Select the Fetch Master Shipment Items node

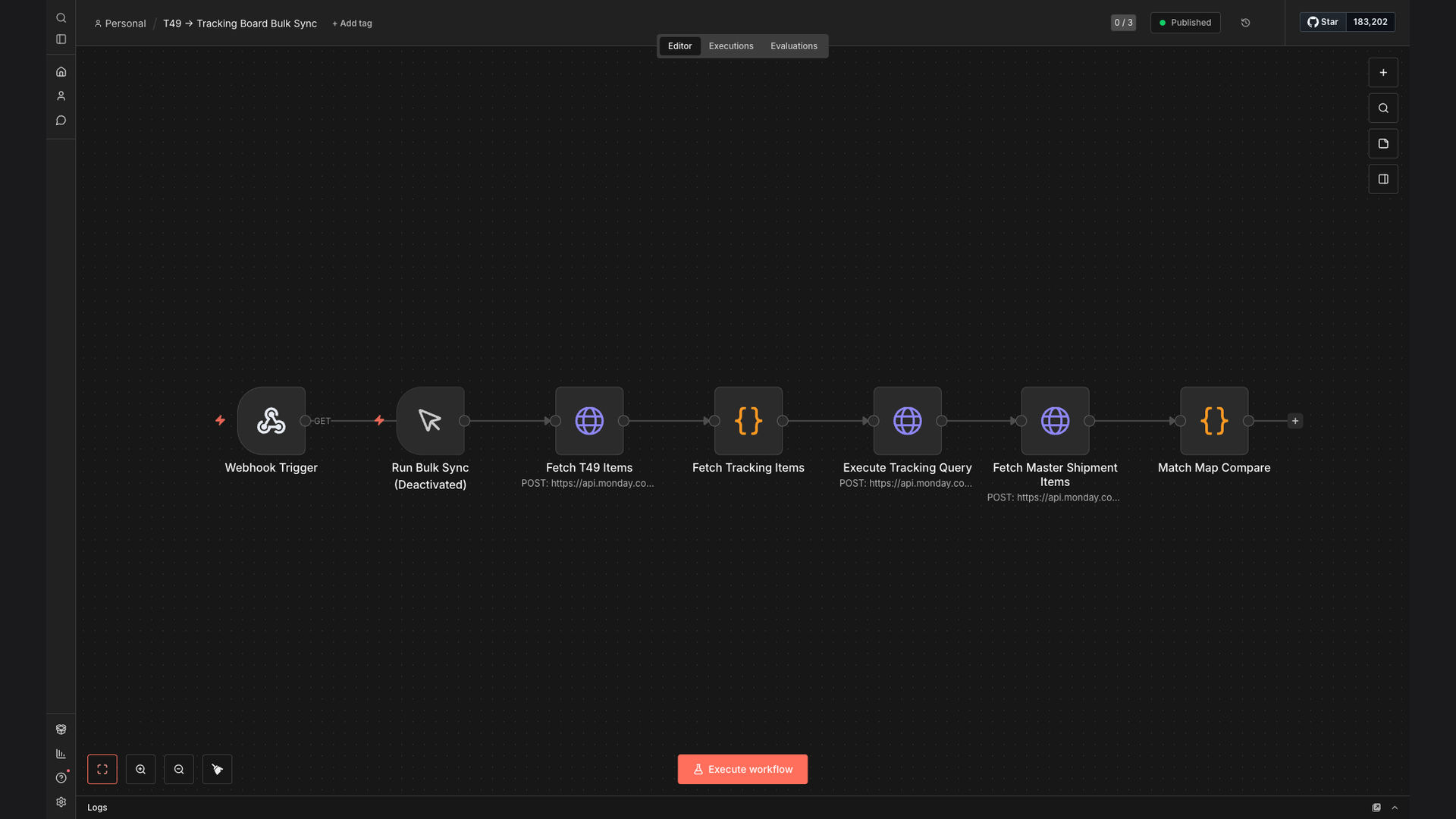tap(1055, 421)
